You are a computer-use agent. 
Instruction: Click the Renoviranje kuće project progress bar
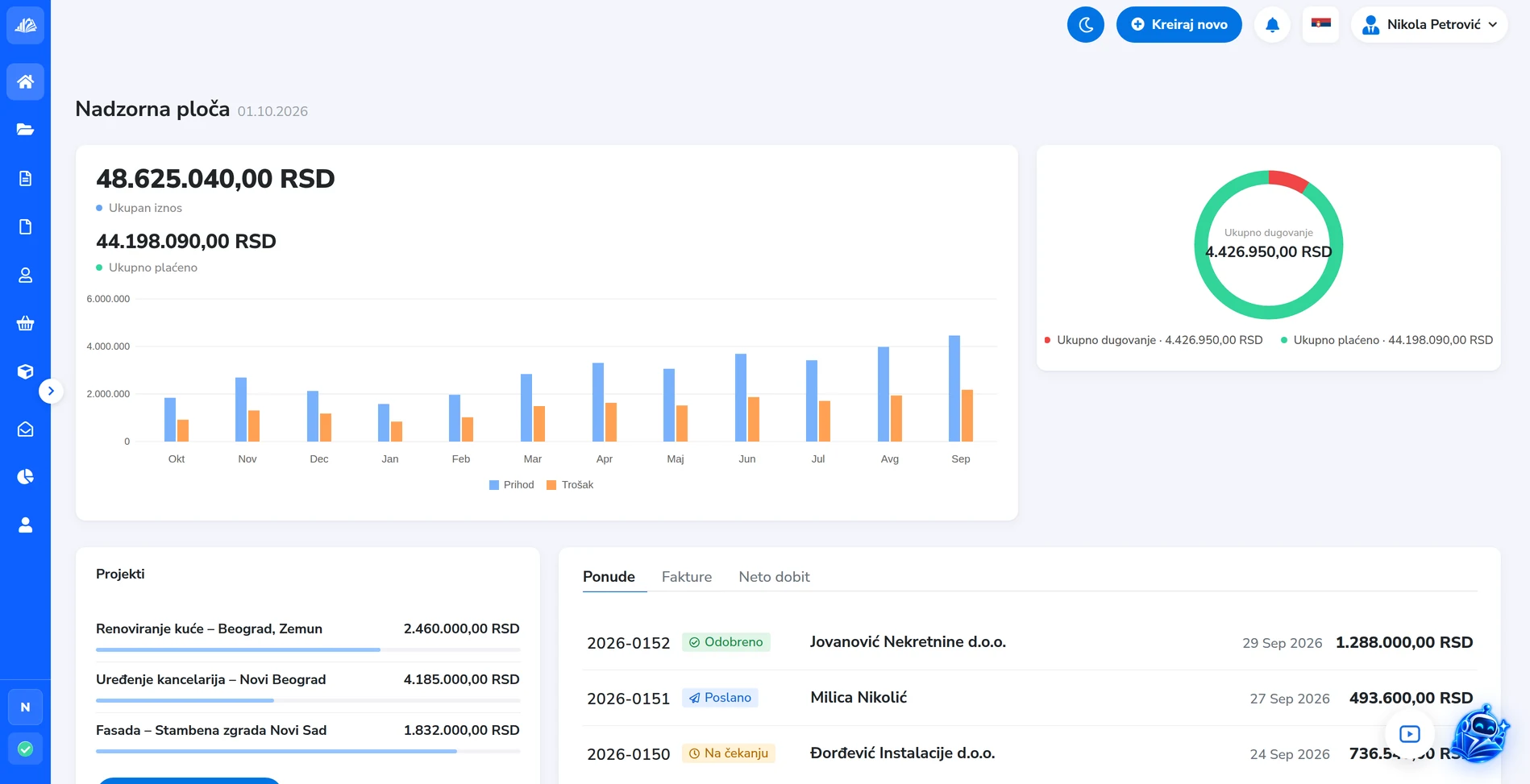coord(308,649)
